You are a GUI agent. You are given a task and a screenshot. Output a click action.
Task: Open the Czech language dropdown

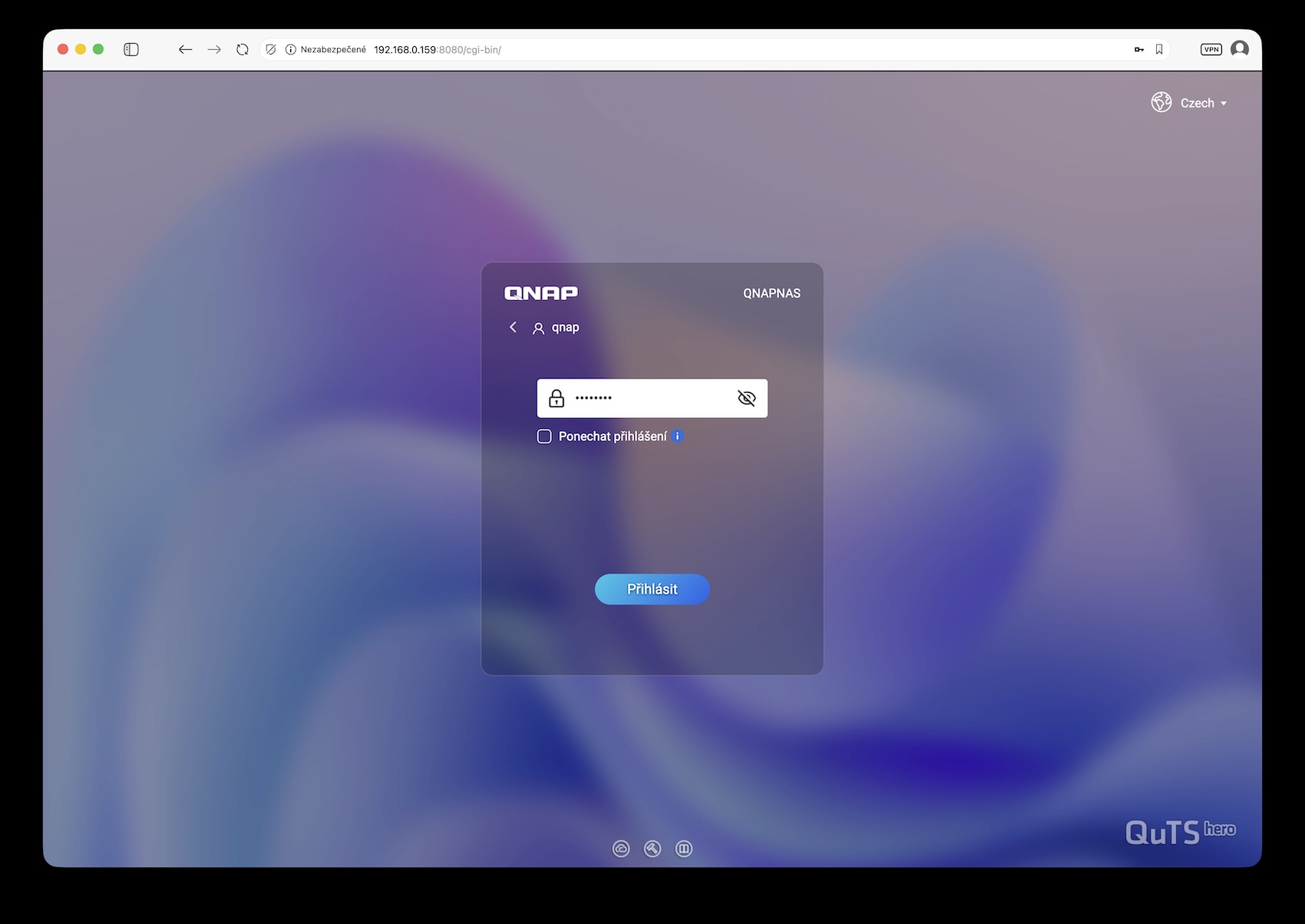1203,103
